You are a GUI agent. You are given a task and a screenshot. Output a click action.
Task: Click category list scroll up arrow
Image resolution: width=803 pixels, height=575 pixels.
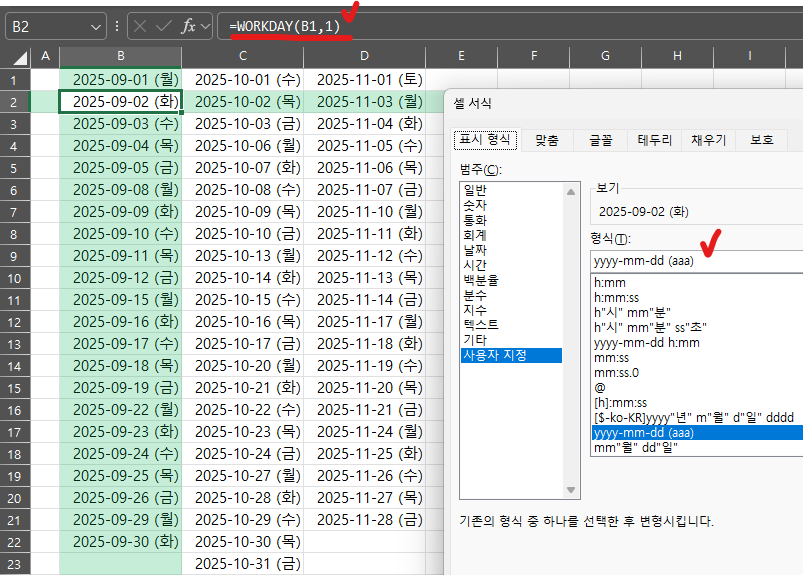coord(571,192)
